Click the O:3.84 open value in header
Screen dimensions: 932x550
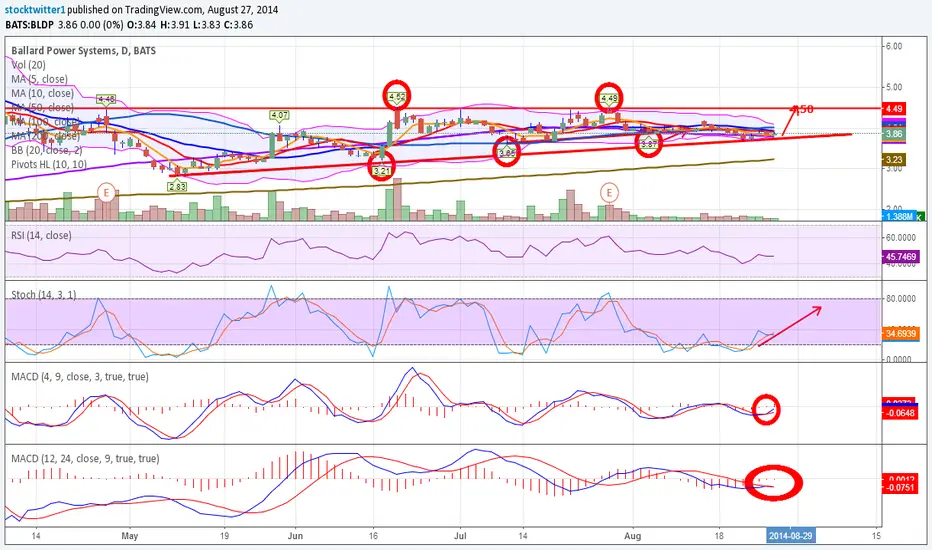click(141, 25)
